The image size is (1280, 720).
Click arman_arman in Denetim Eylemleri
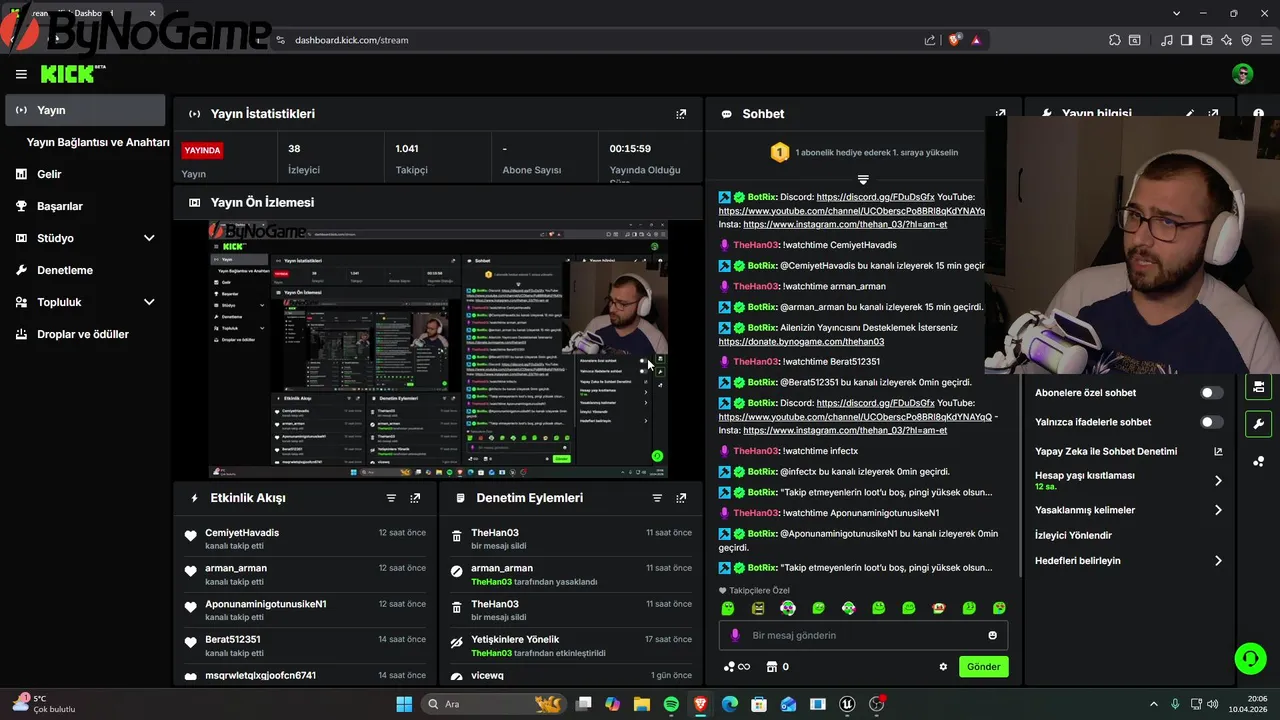coord(502,568)
